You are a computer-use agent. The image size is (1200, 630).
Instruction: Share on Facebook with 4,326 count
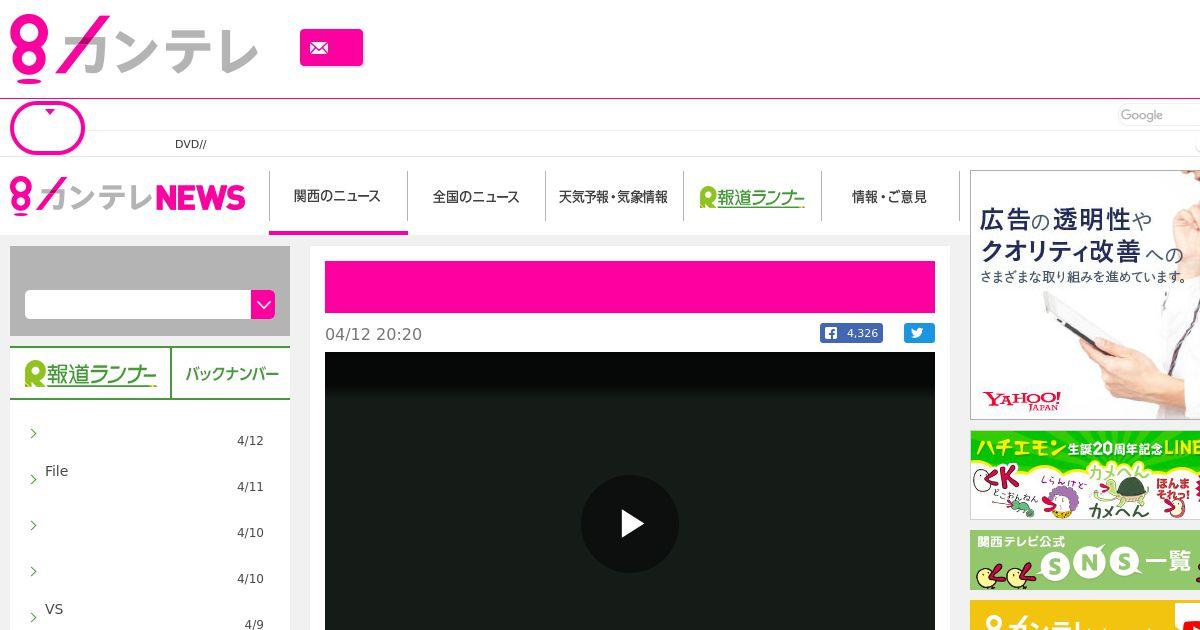[851, 333]
